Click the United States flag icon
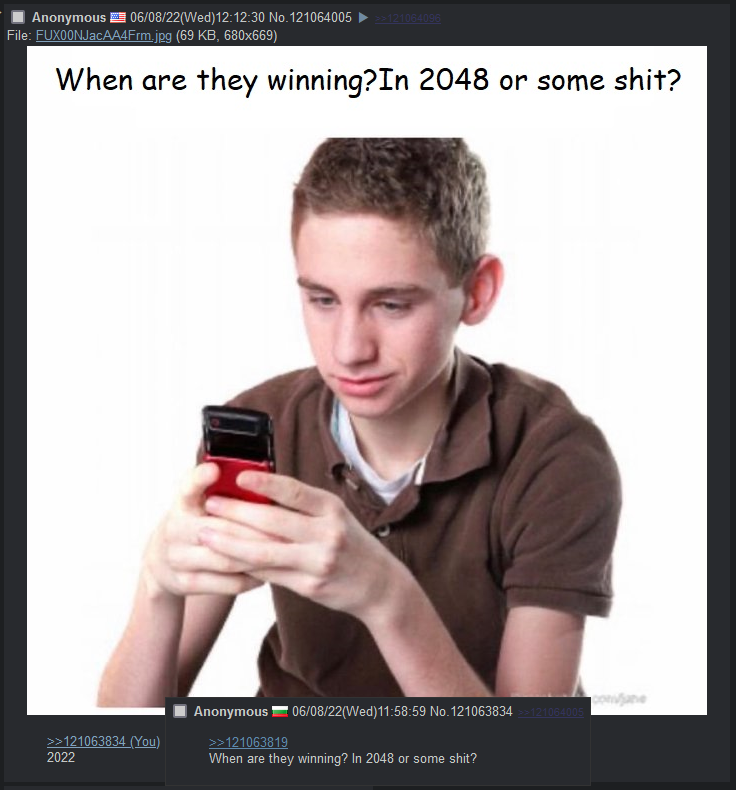736x790 pixels. tap(118, 18)
